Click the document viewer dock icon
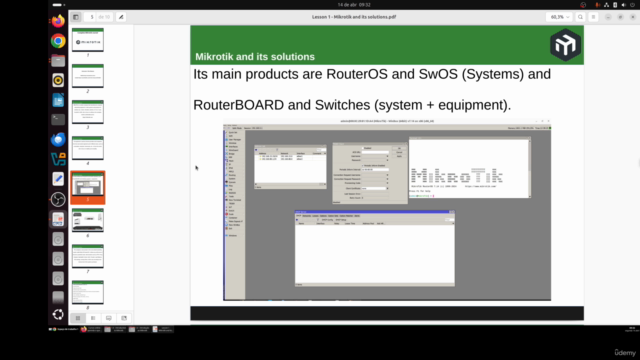The height and width of the screenshot is (360, 640). pyautogui.click(x=58, y=219)
